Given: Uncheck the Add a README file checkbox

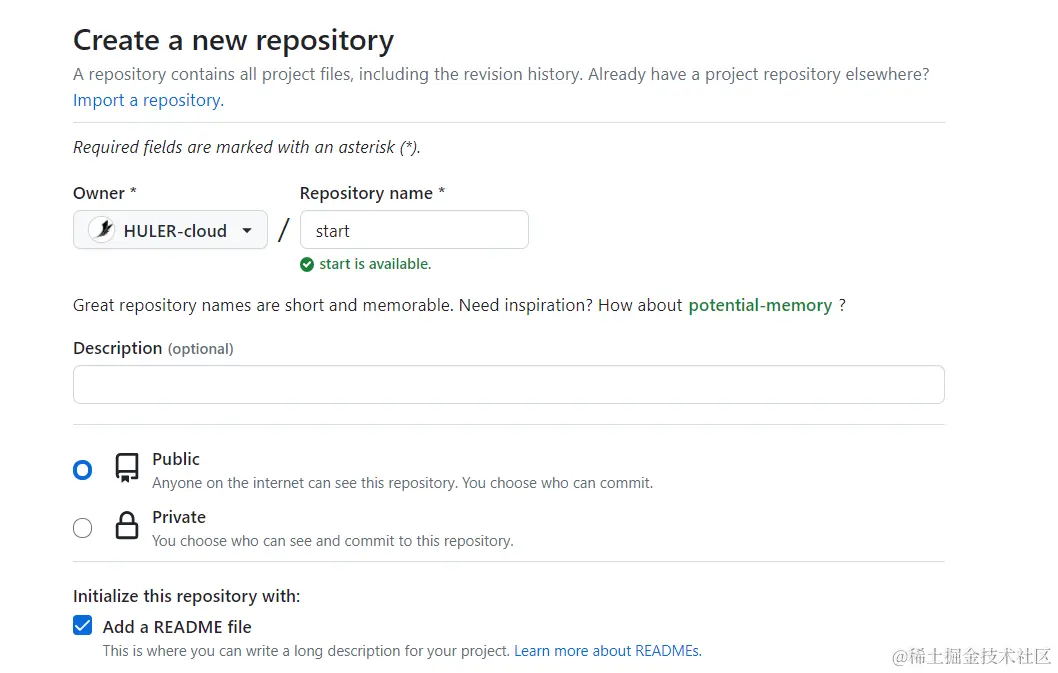Looking at the screenshot, I should tap(83, 627).
